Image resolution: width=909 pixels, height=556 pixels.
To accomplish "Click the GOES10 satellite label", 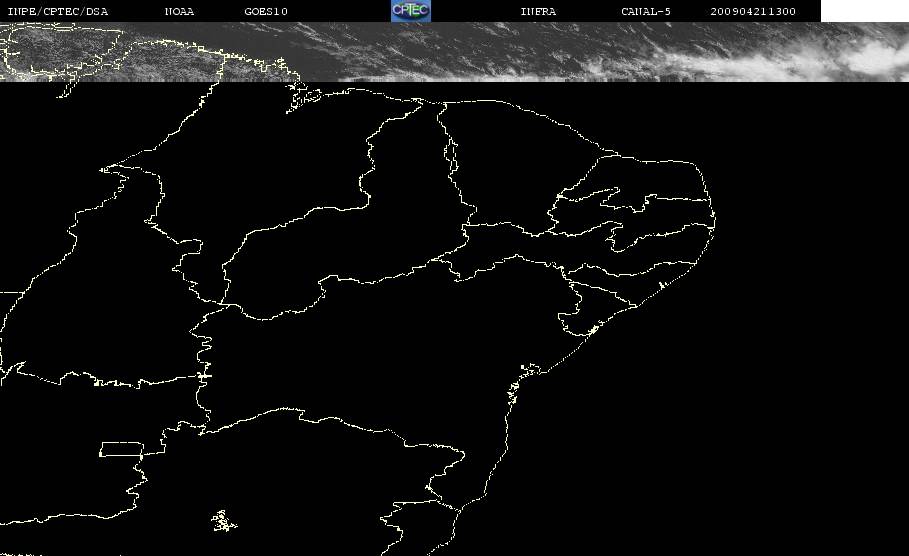I will (x=266, y=12).
